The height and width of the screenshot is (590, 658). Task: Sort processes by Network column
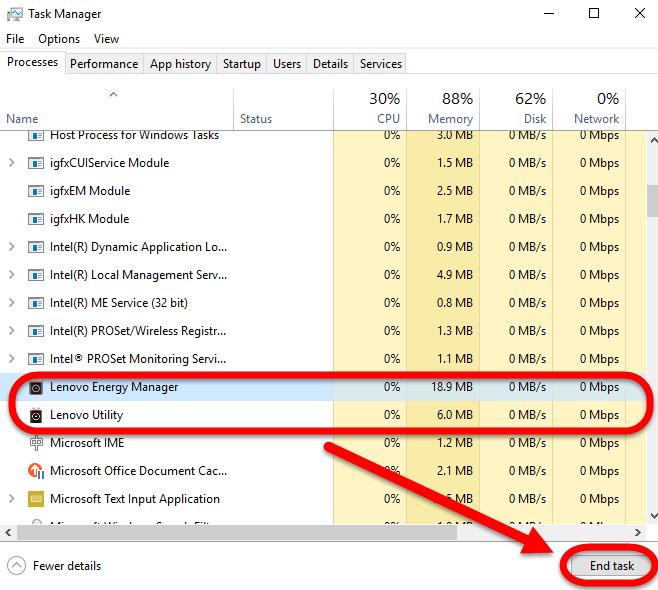click(x=589, y=109)
